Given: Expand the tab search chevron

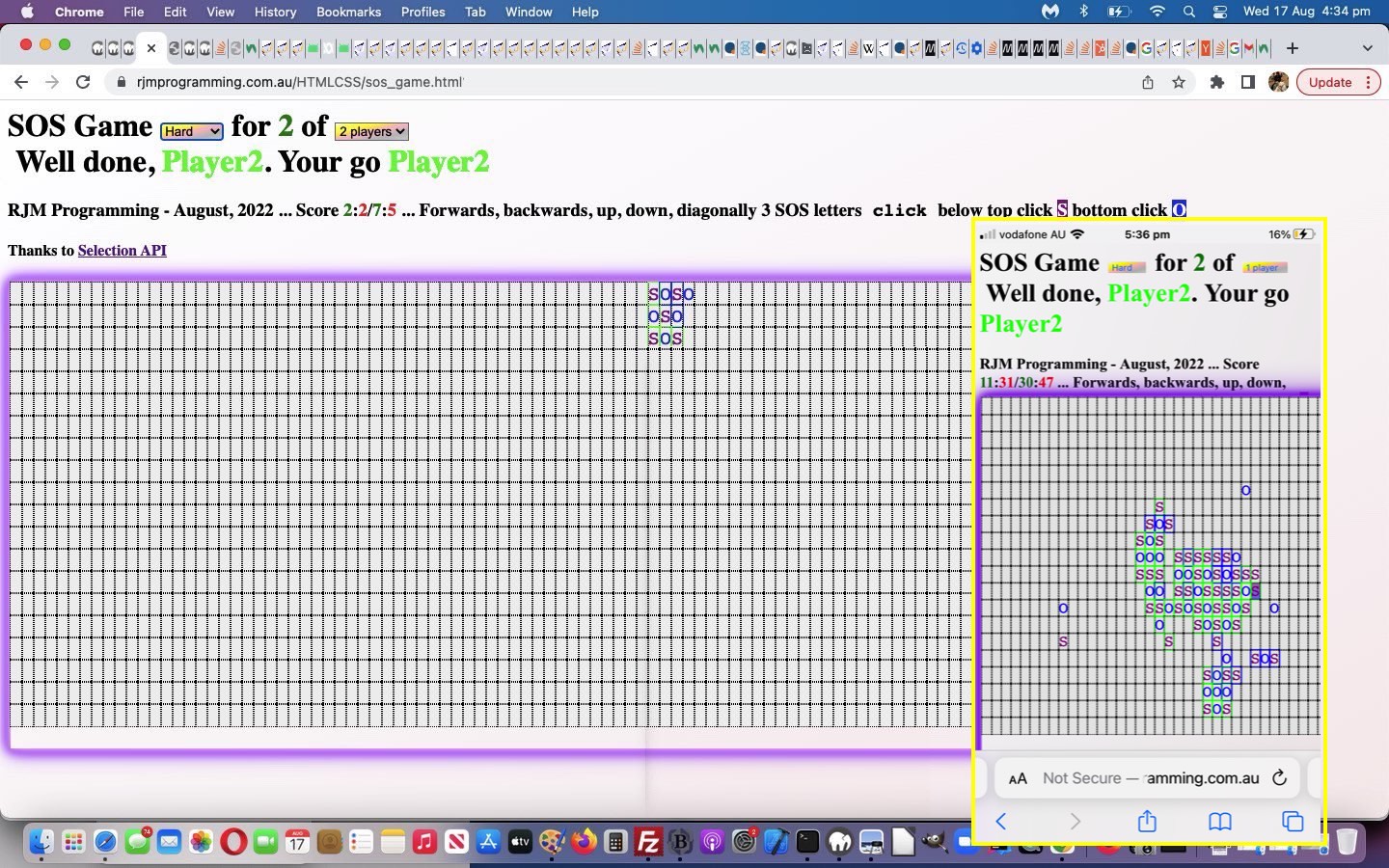Looking at the screenshot, I should coord(1367,47).
